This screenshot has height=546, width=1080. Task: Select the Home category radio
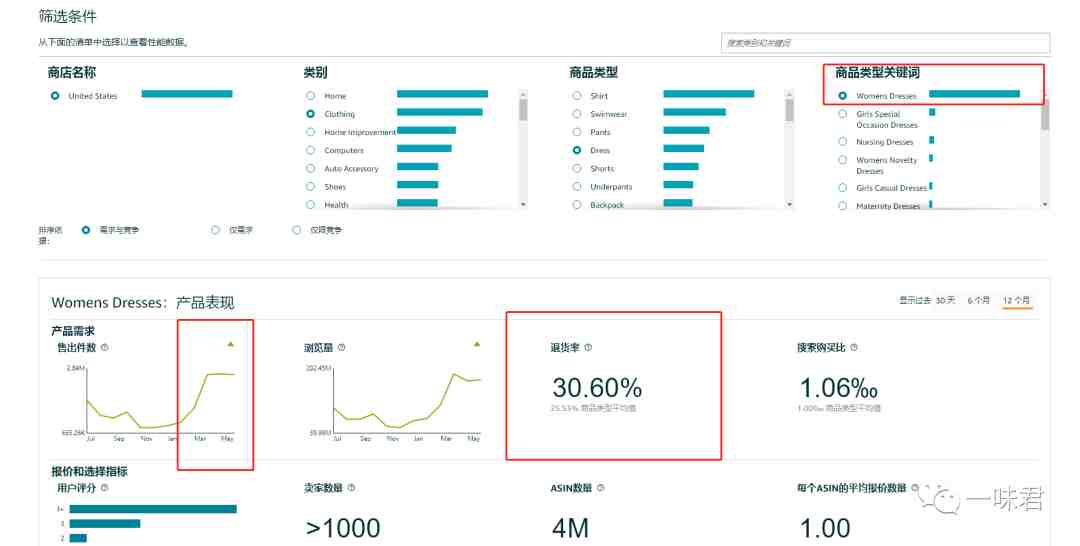(311, 96)
